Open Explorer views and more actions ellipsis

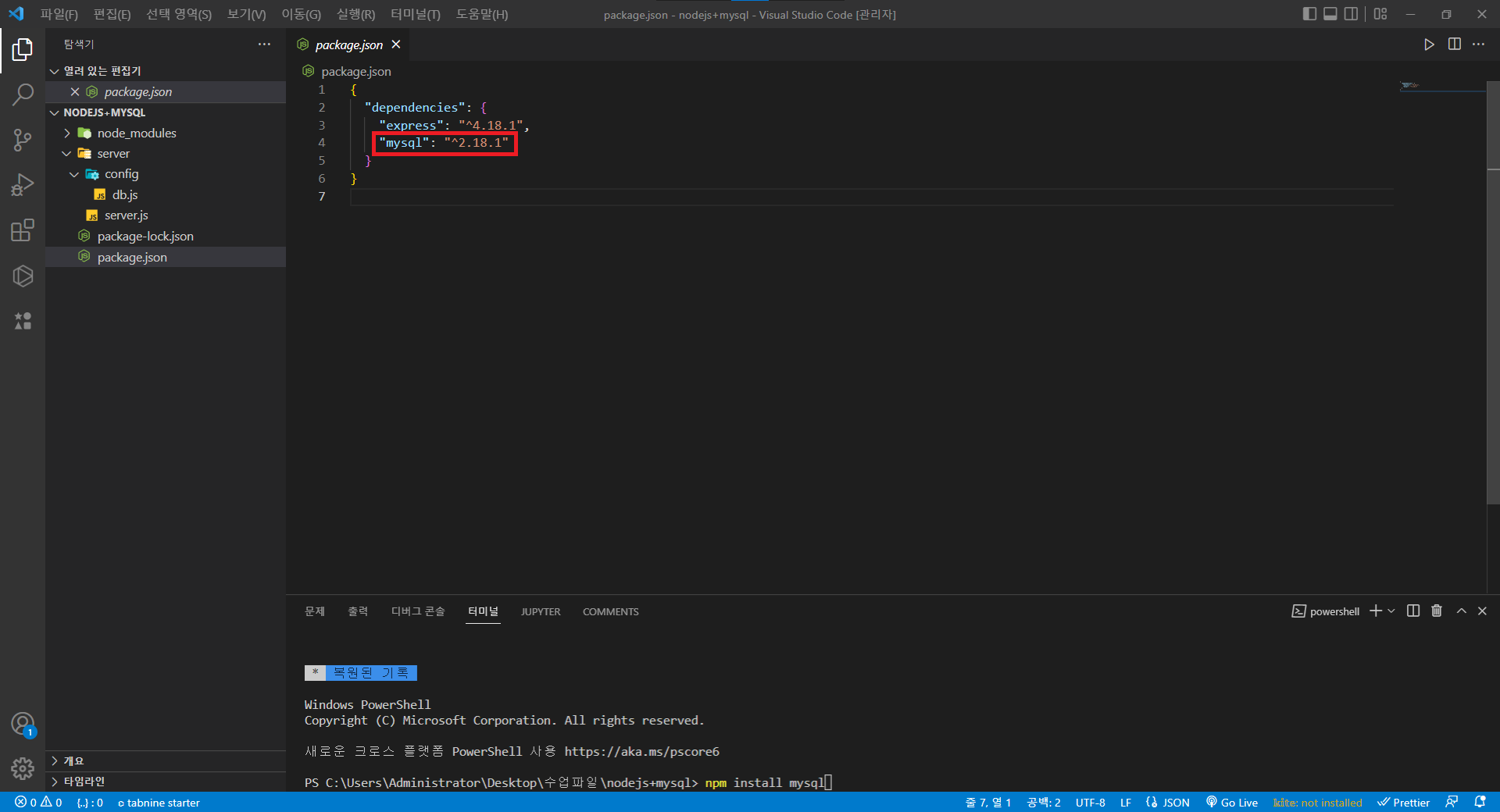coord(264,45)
